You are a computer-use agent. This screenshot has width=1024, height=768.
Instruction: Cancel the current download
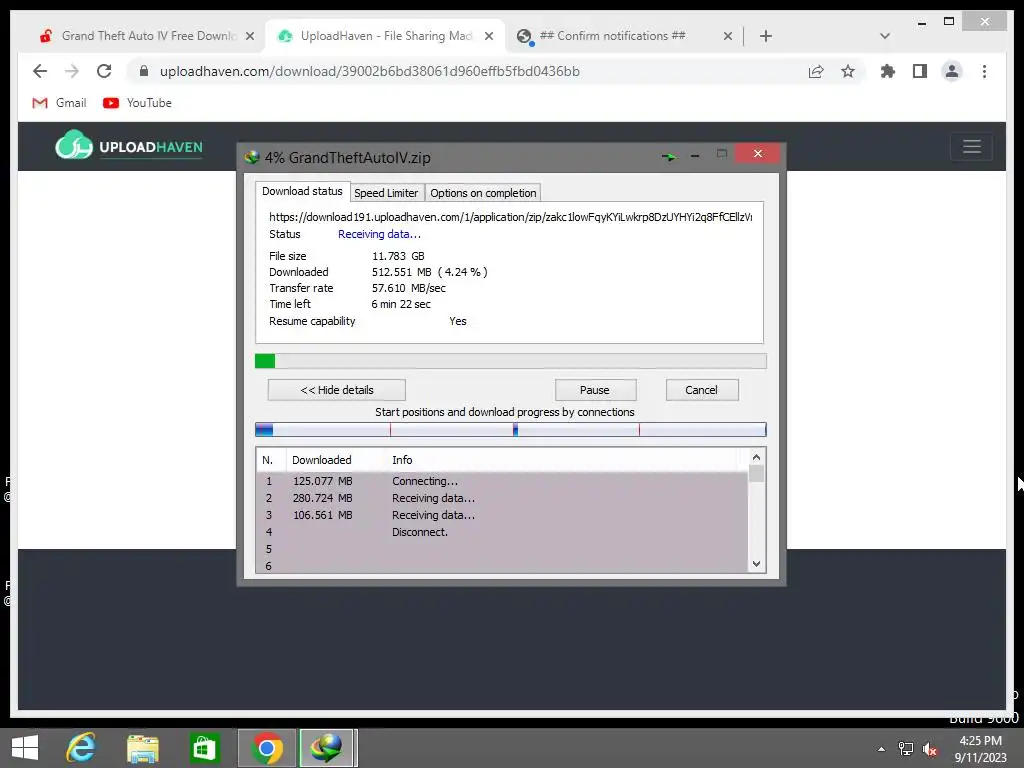(701, 390)
